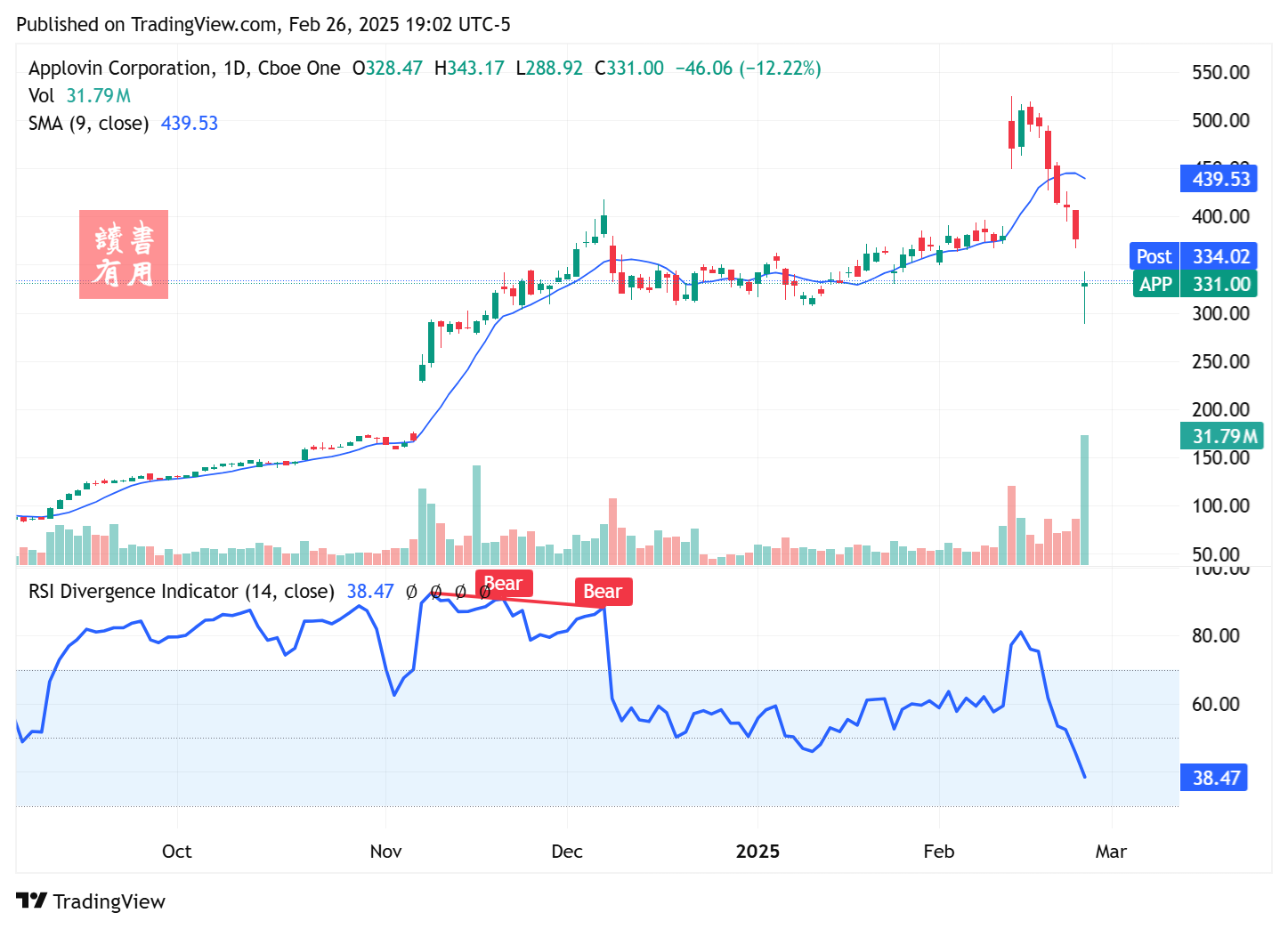Select the tall green volume spike bar
Viewport: 1288px width, 929px height.
coord(1085,498)
